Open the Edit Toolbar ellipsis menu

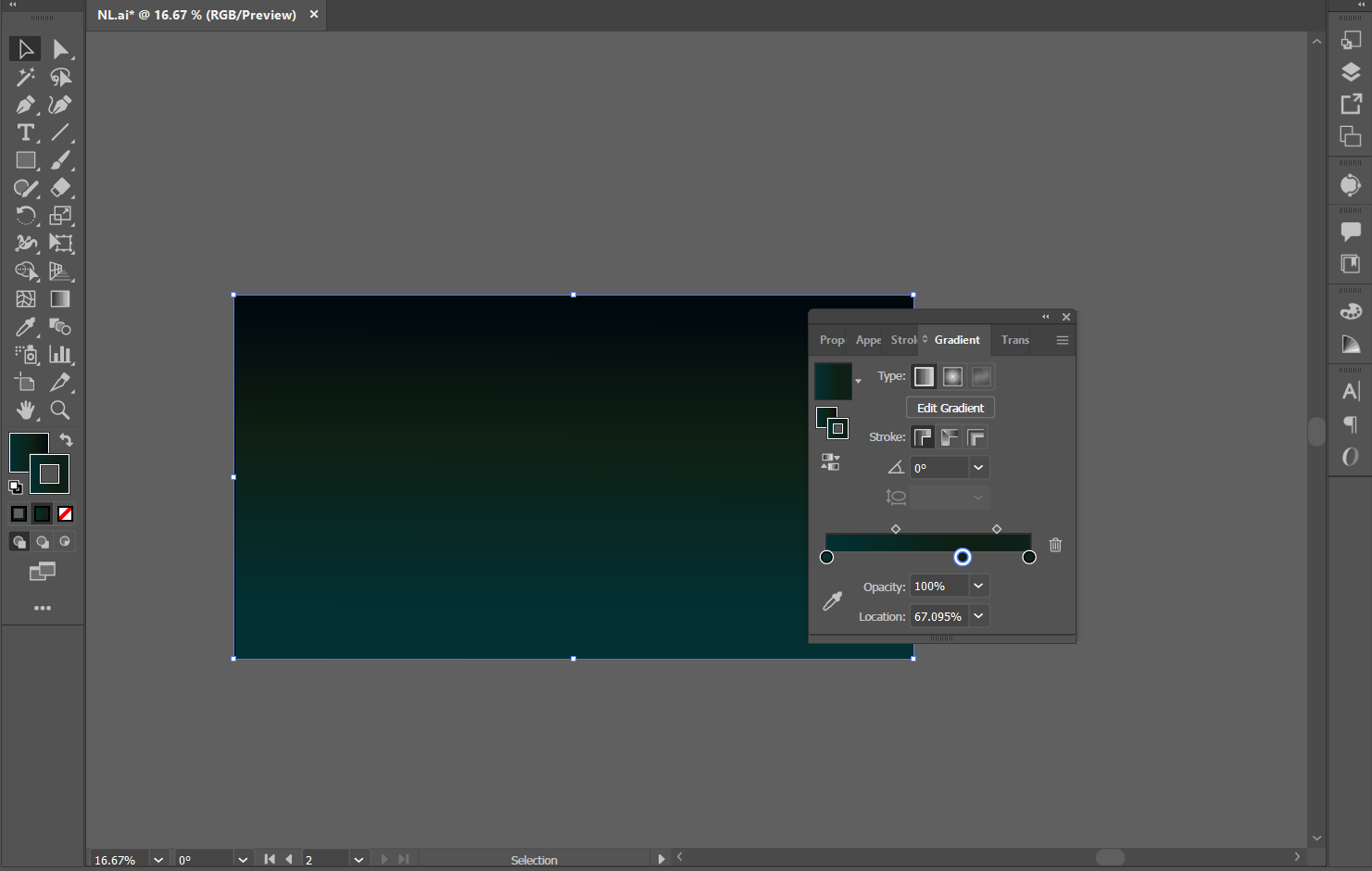point(43,608)
